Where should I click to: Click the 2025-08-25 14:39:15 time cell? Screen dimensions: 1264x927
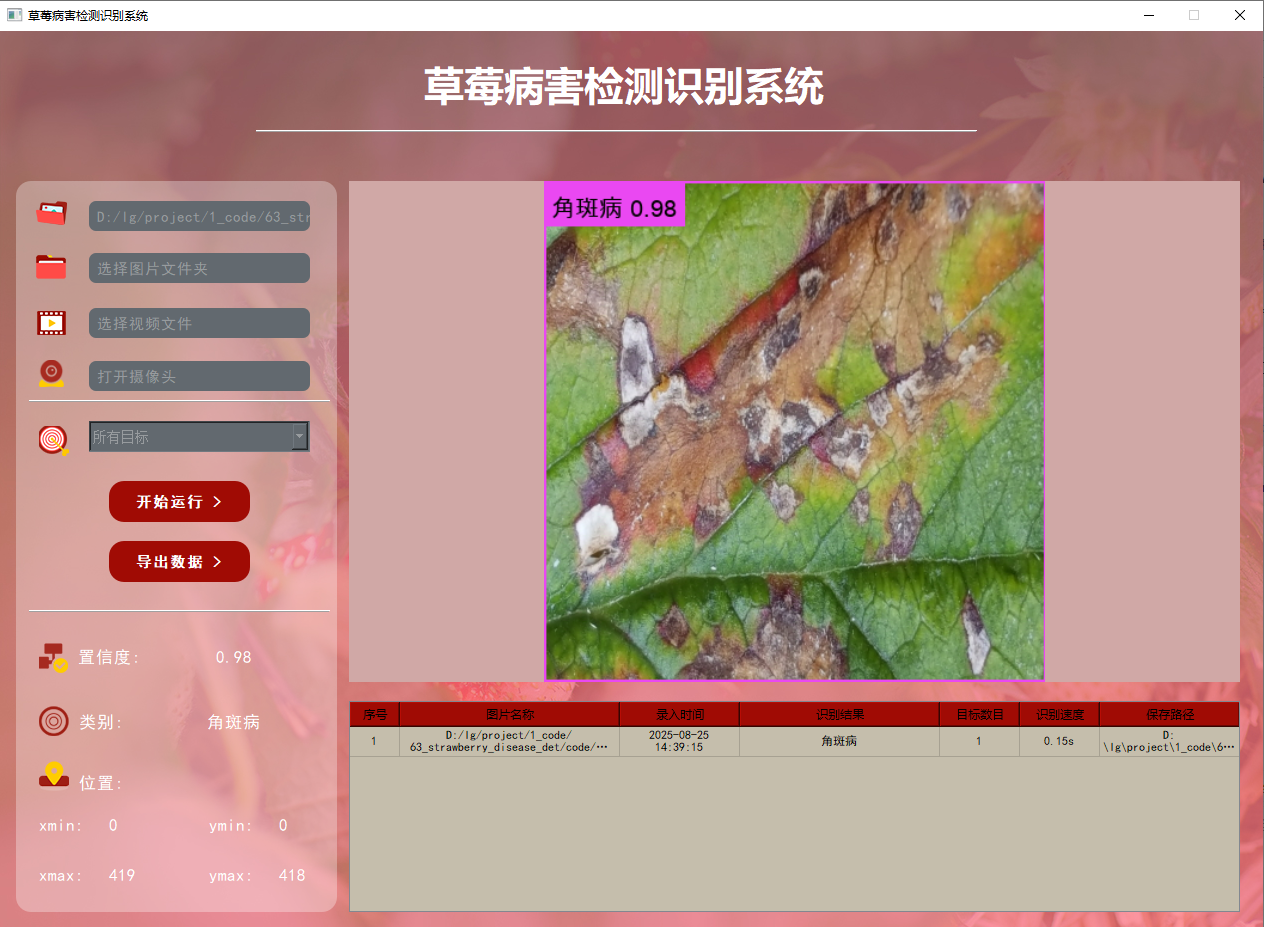(680, 741)
